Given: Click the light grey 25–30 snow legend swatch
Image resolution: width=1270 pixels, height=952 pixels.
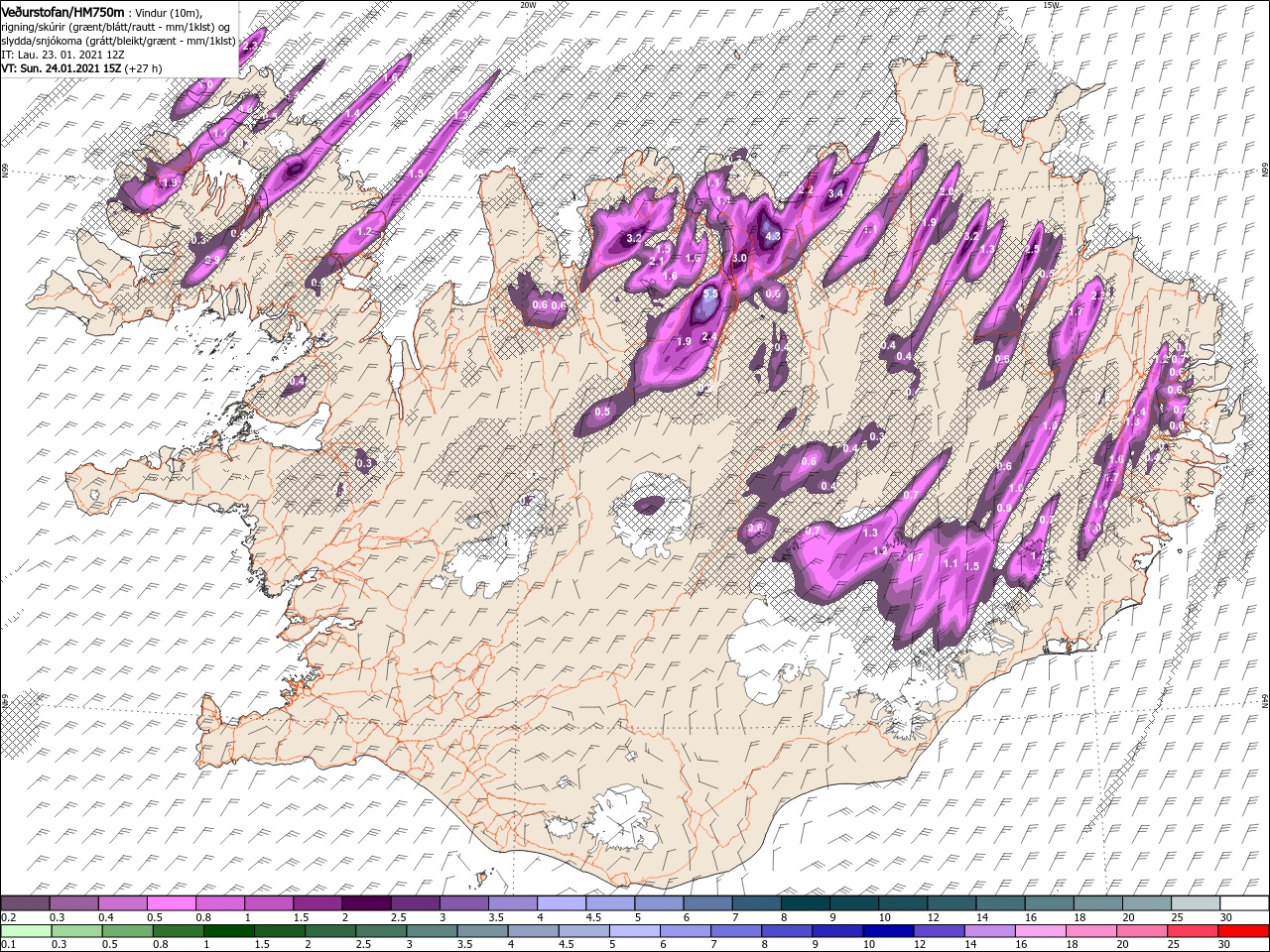Looking at the screenshot, I should click(x=1195, y=903).
